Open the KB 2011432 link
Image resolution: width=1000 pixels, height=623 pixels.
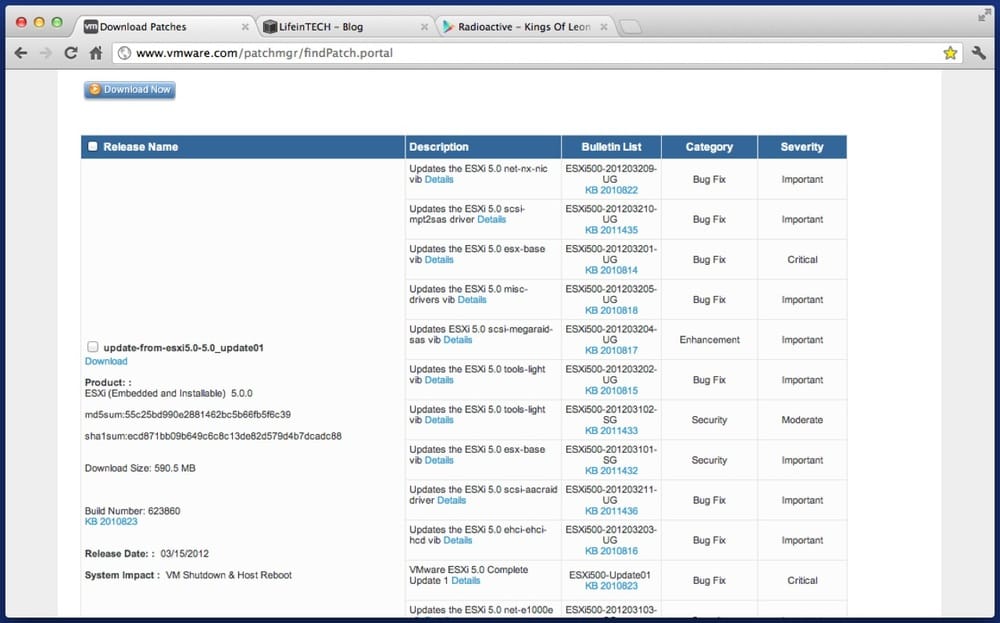coord(611,471)
